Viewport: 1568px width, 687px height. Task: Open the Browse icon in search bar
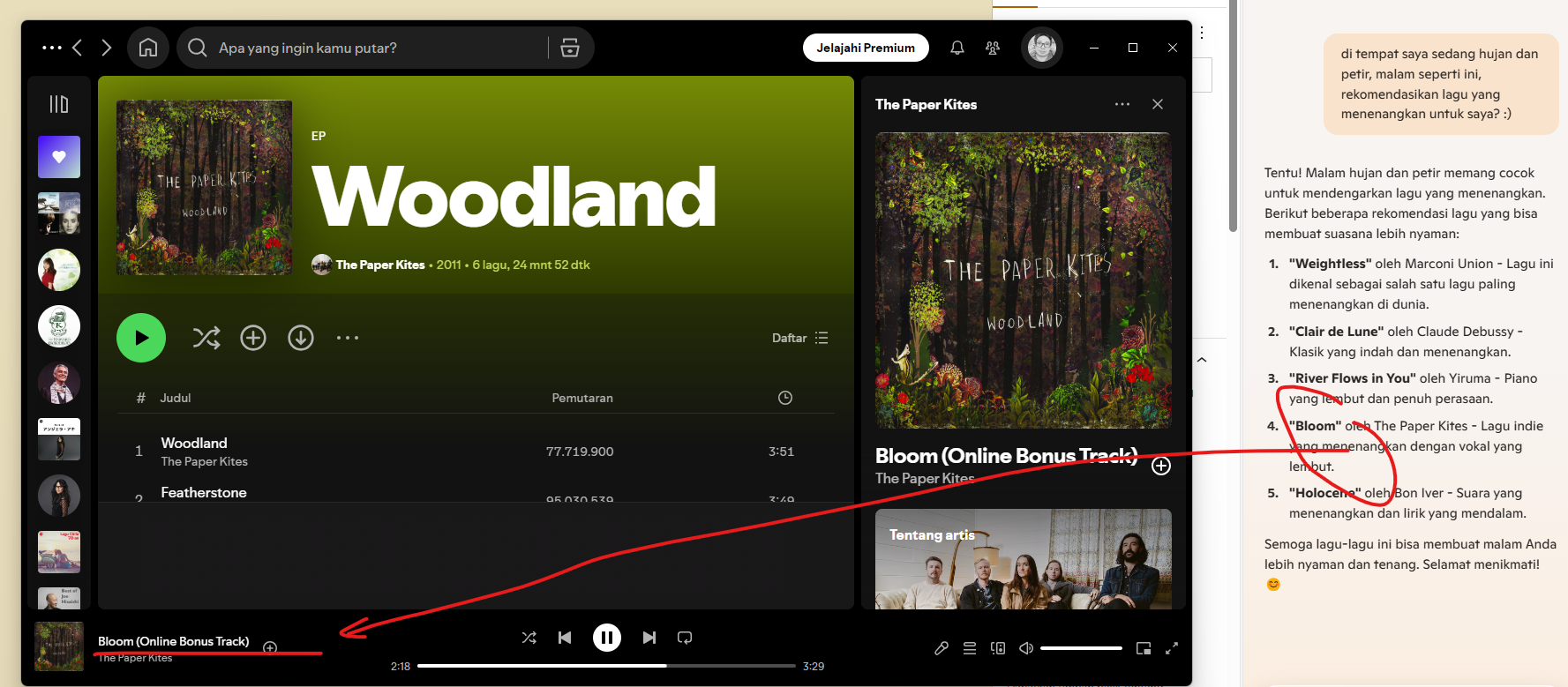click(570, 48)
